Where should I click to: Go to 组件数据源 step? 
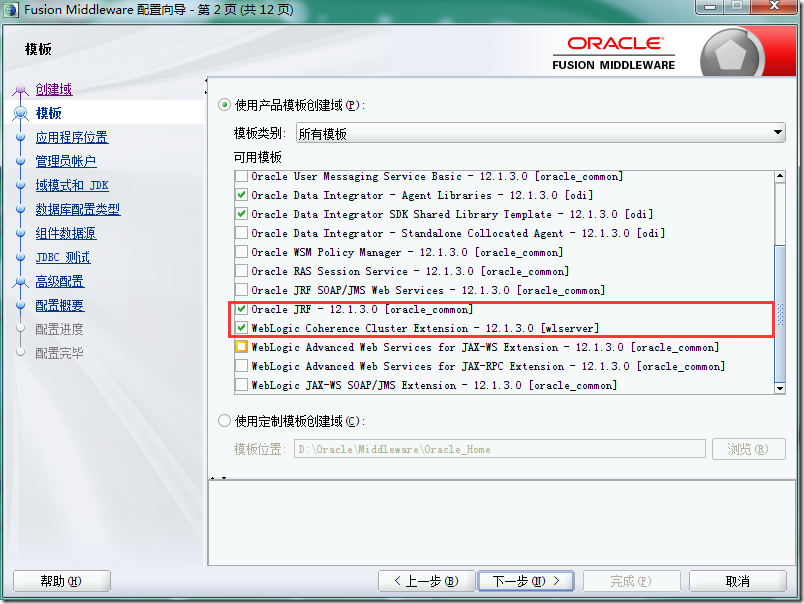pyautogui.click(x=66, y=233)
